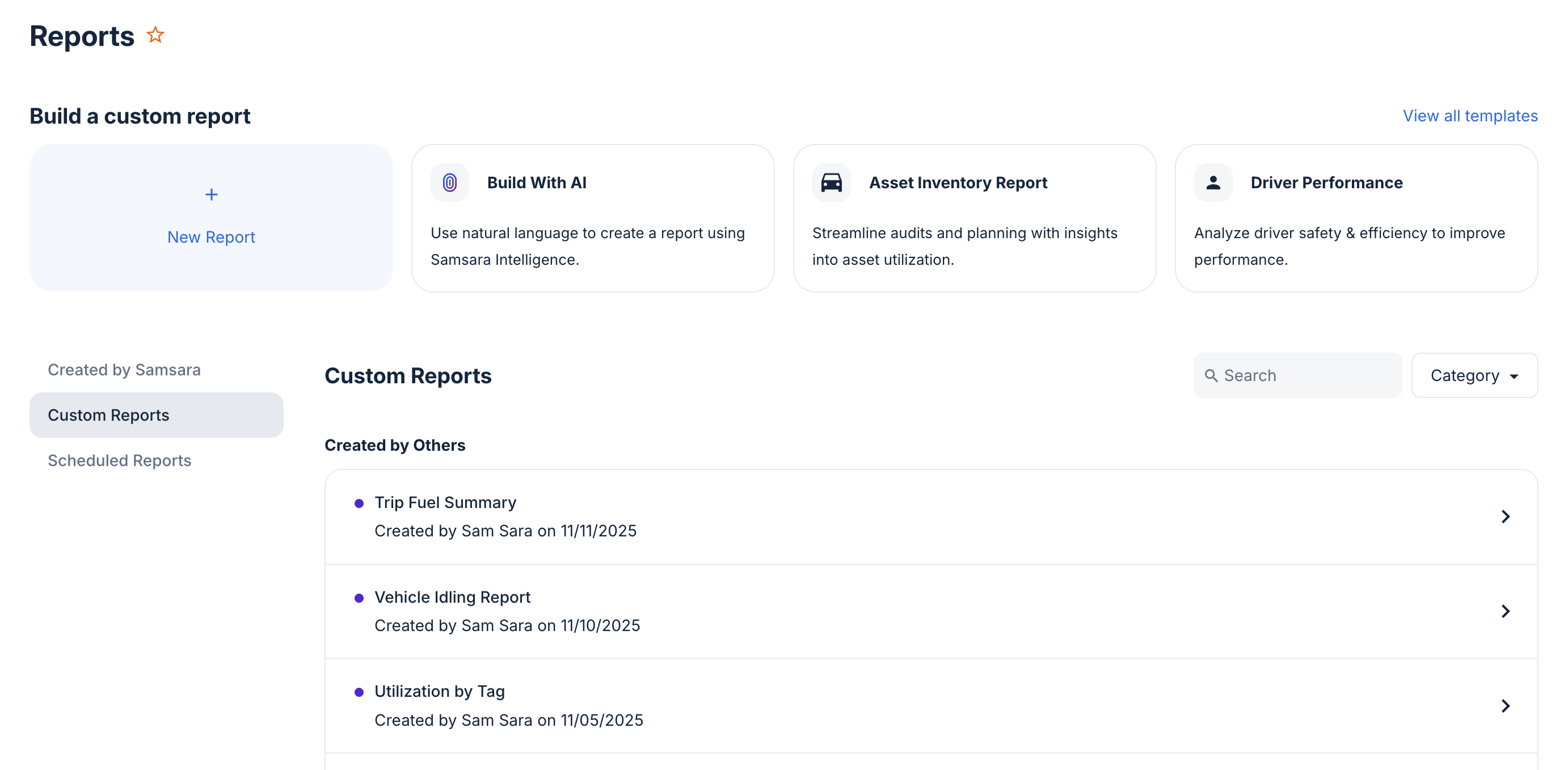
Task: Switch to Scheduled Reports in the sidebar
Action: coord(119,460)
